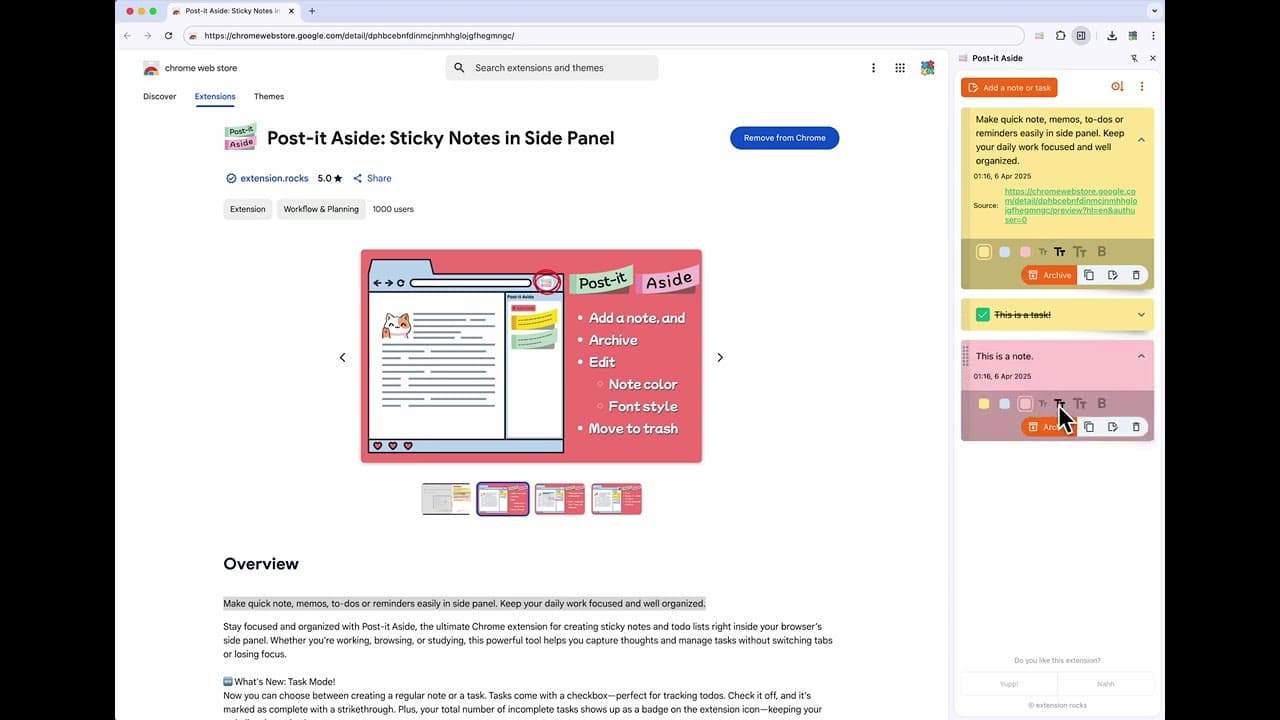
Task: Toggle bold on the pink note
Action: [1102, 404]
